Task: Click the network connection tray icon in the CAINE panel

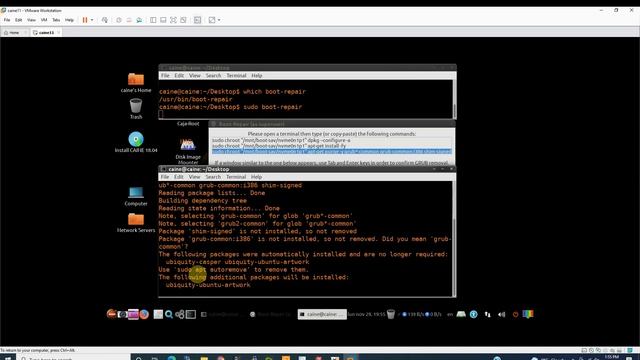Action: tap(487, 314)
